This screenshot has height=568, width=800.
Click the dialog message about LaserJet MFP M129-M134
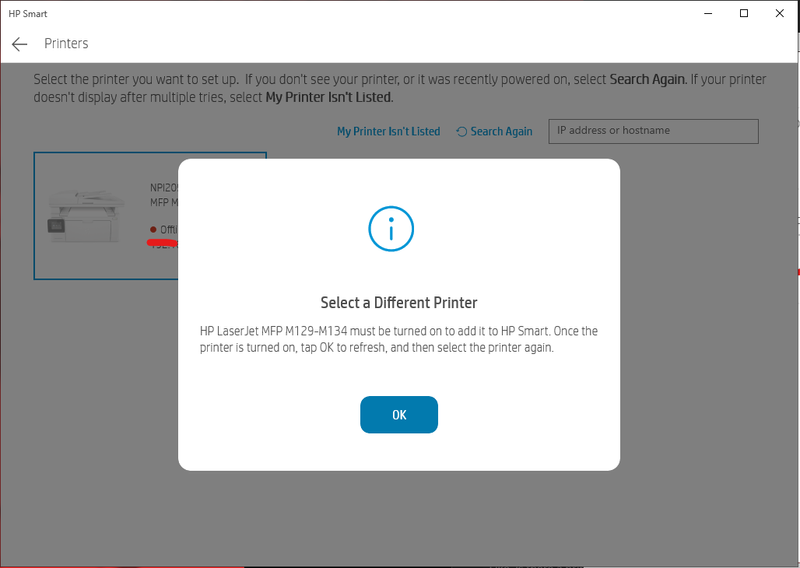tap(398, 339)
